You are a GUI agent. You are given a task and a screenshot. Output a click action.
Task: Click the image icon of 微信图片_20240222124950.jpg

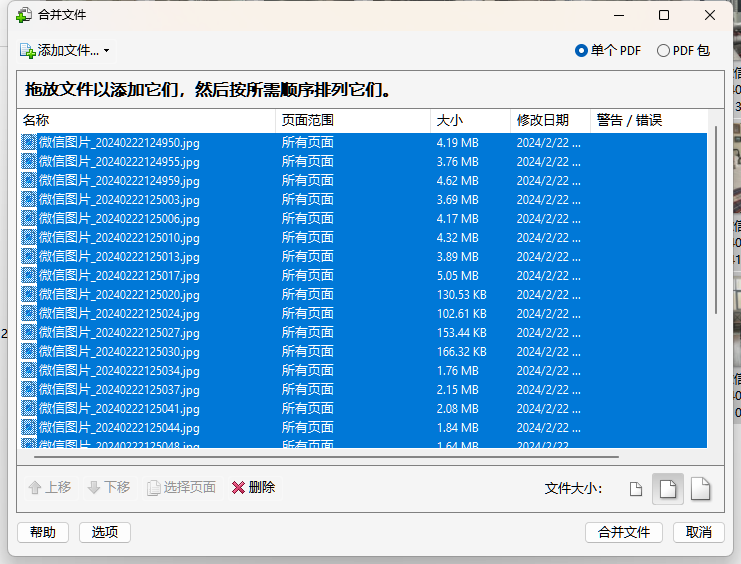pyautogui.click(x=29, y=142)
